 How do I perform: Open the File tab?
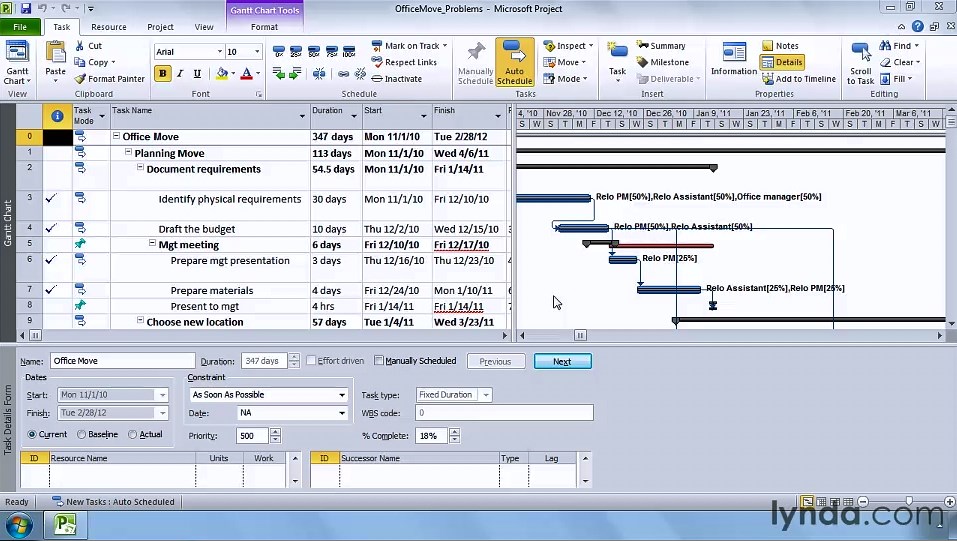(x=20, y=27)
